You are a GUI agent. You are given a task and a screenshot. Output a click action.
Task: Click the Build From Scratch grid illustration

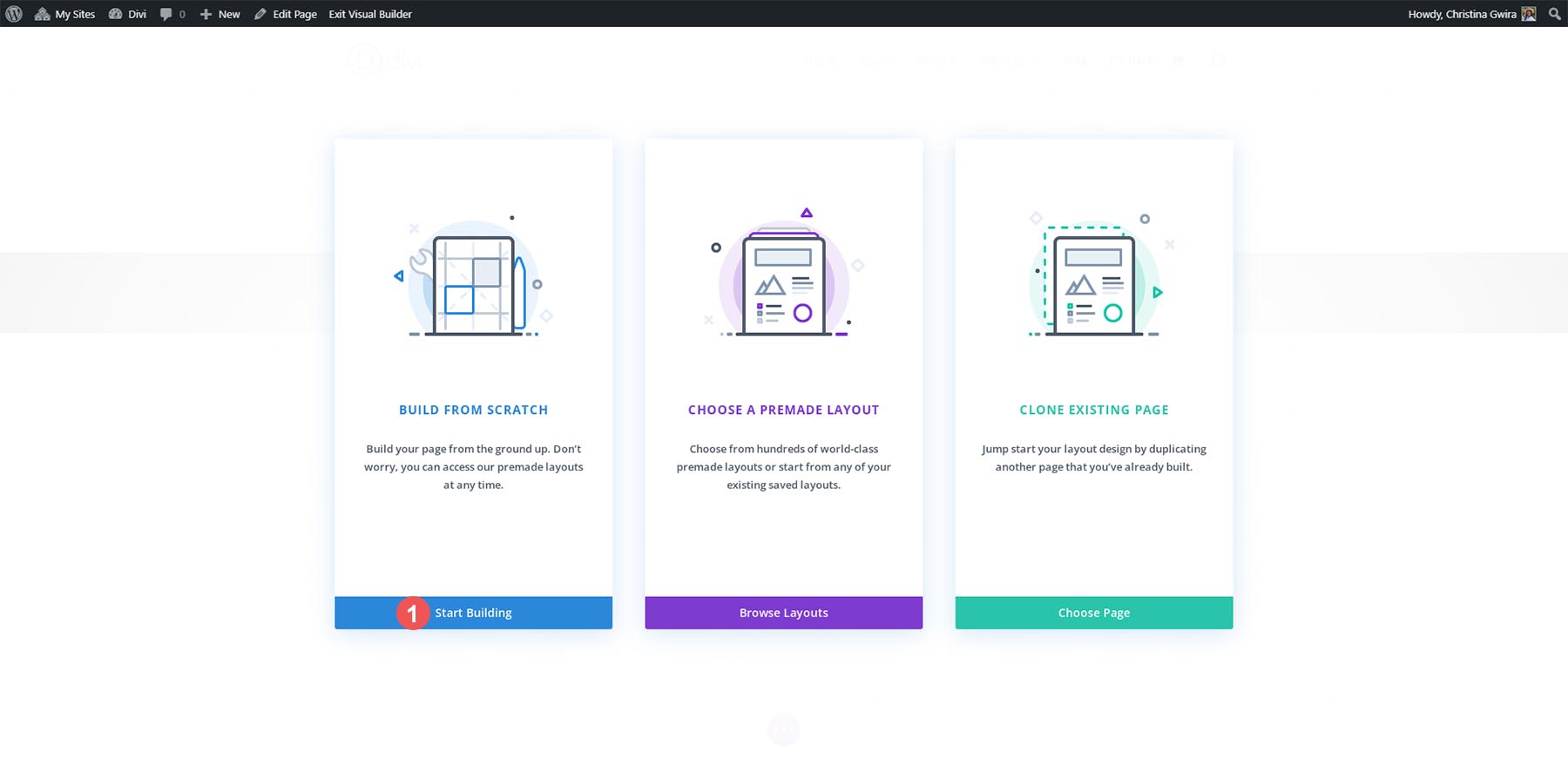click(473, 279)
